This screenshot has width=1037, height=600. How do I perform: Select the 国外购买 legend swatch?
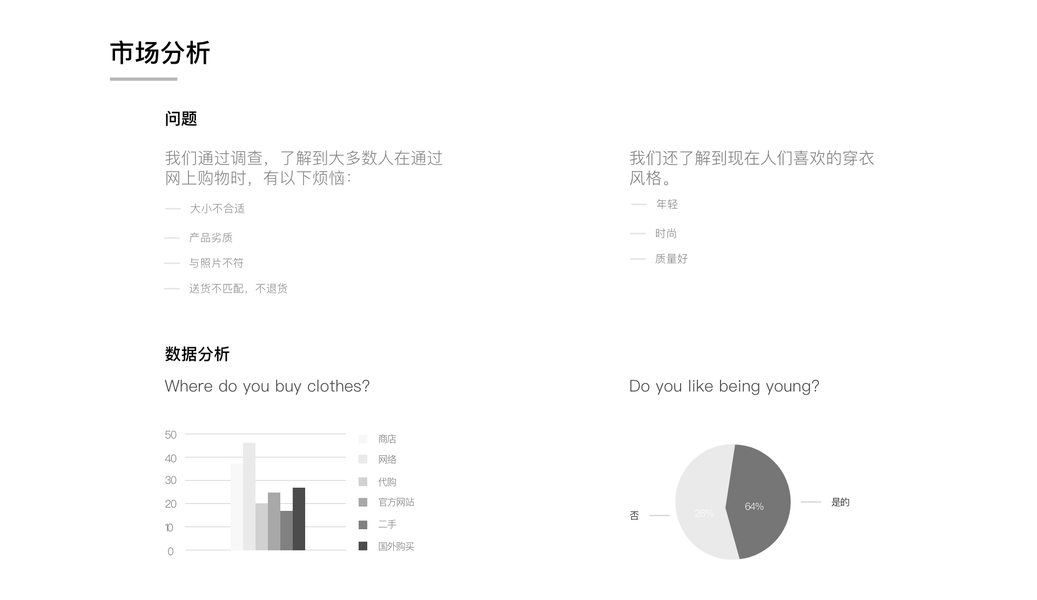(x=363, y=546)
